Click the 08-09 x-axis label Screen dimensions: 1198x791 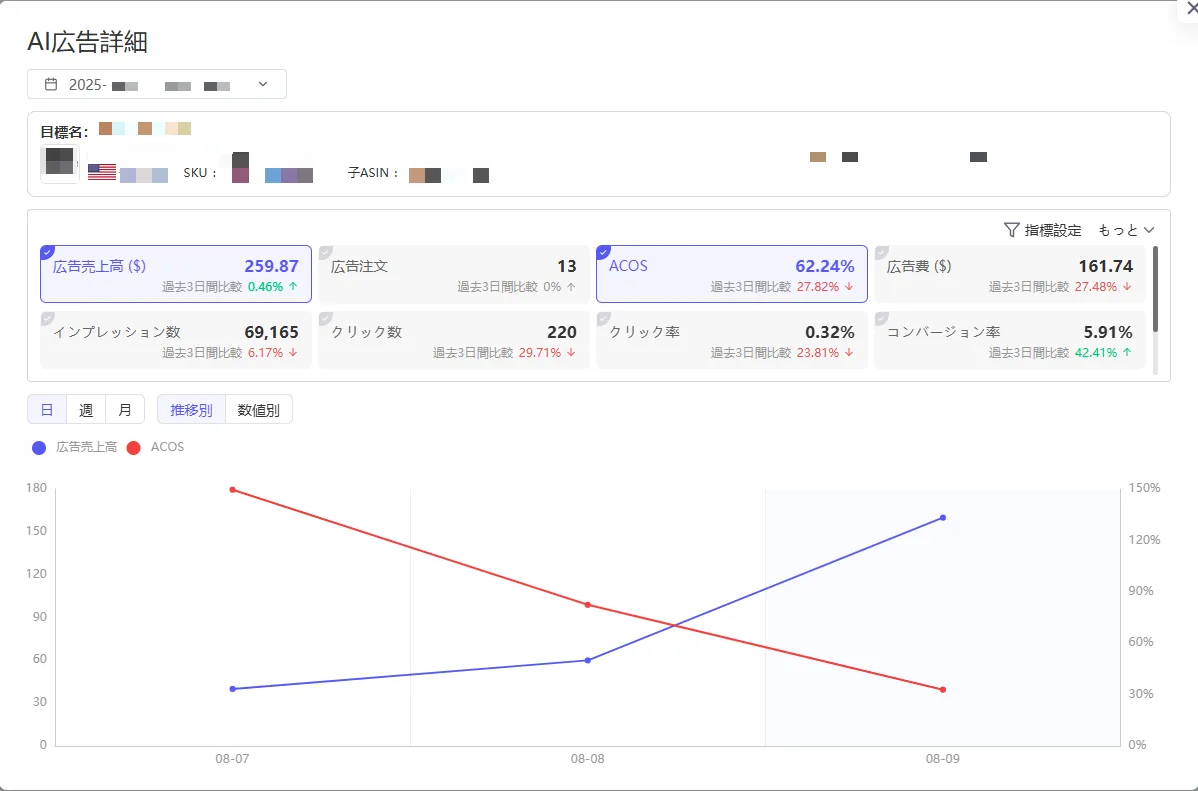point(943,759)
